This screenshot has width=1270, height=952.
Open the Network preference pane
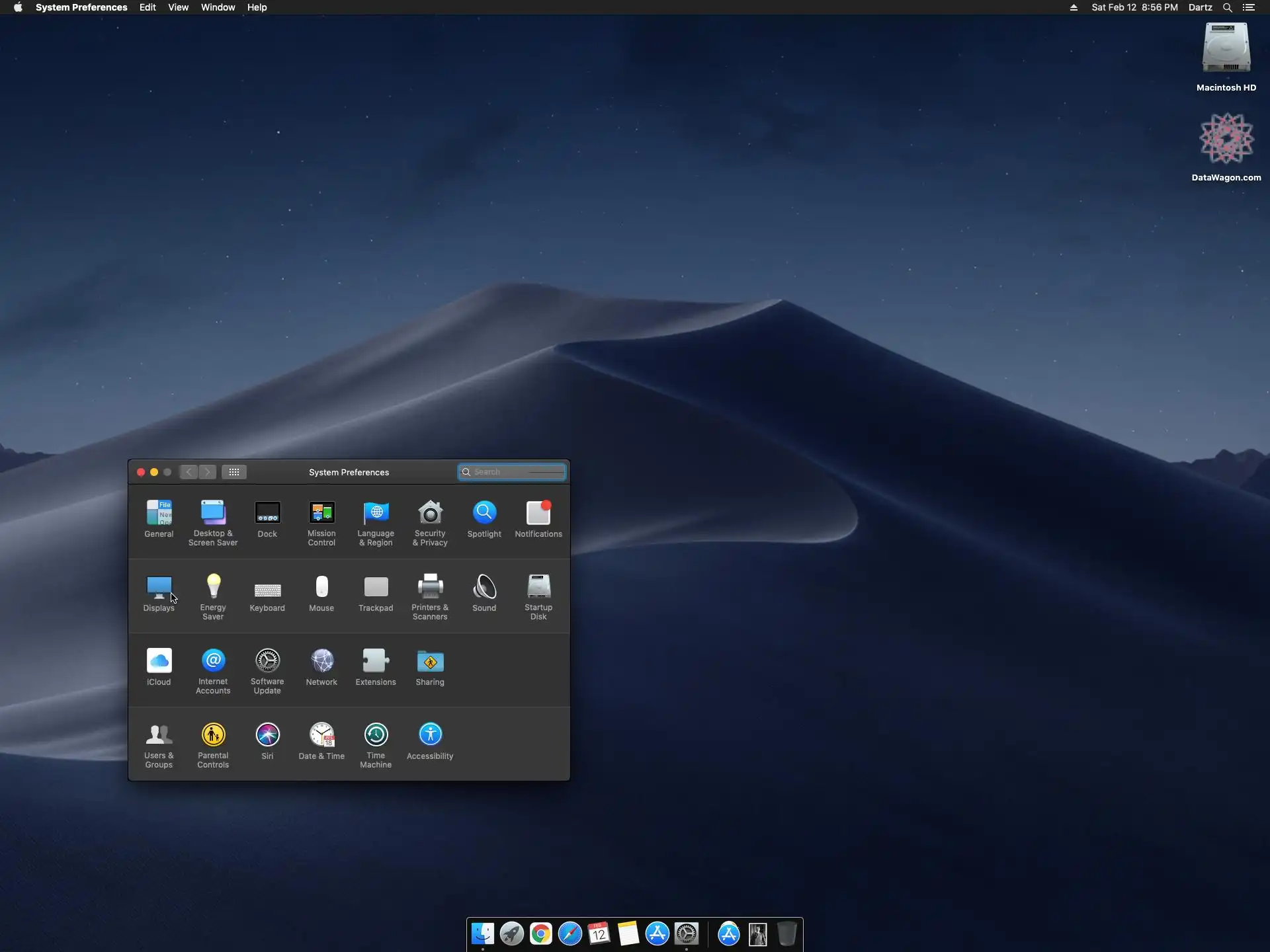coord(321,661)
